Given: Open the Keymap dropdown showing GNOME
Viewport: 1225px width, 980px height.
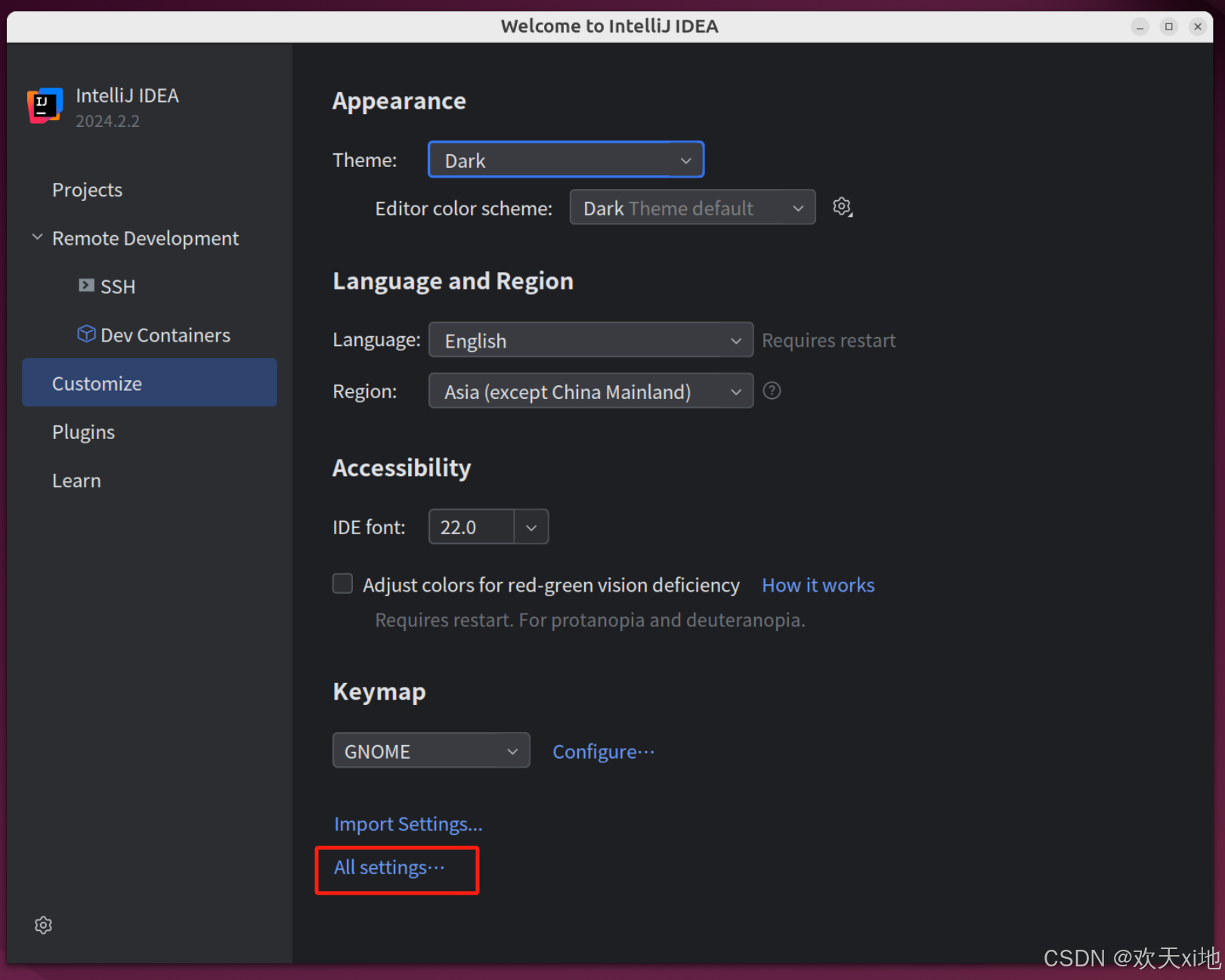Looking at the screenshot, I should [431, 751].
